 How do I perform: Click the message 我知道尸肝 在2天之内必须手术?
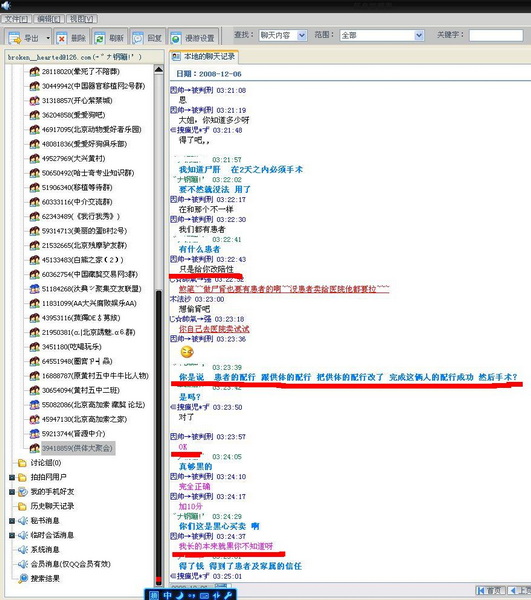point(241,169)
